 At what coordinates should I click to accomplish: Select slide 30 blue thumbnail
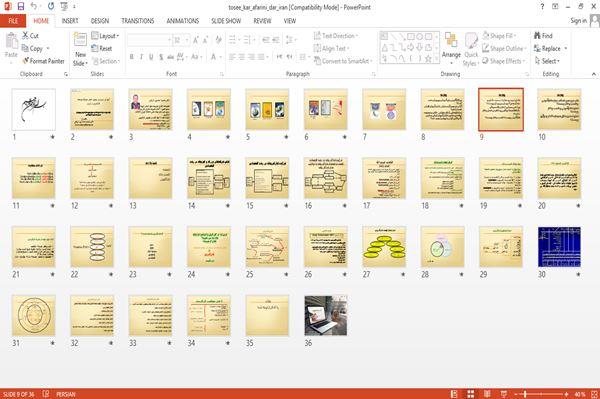click(x=559, y=247)
